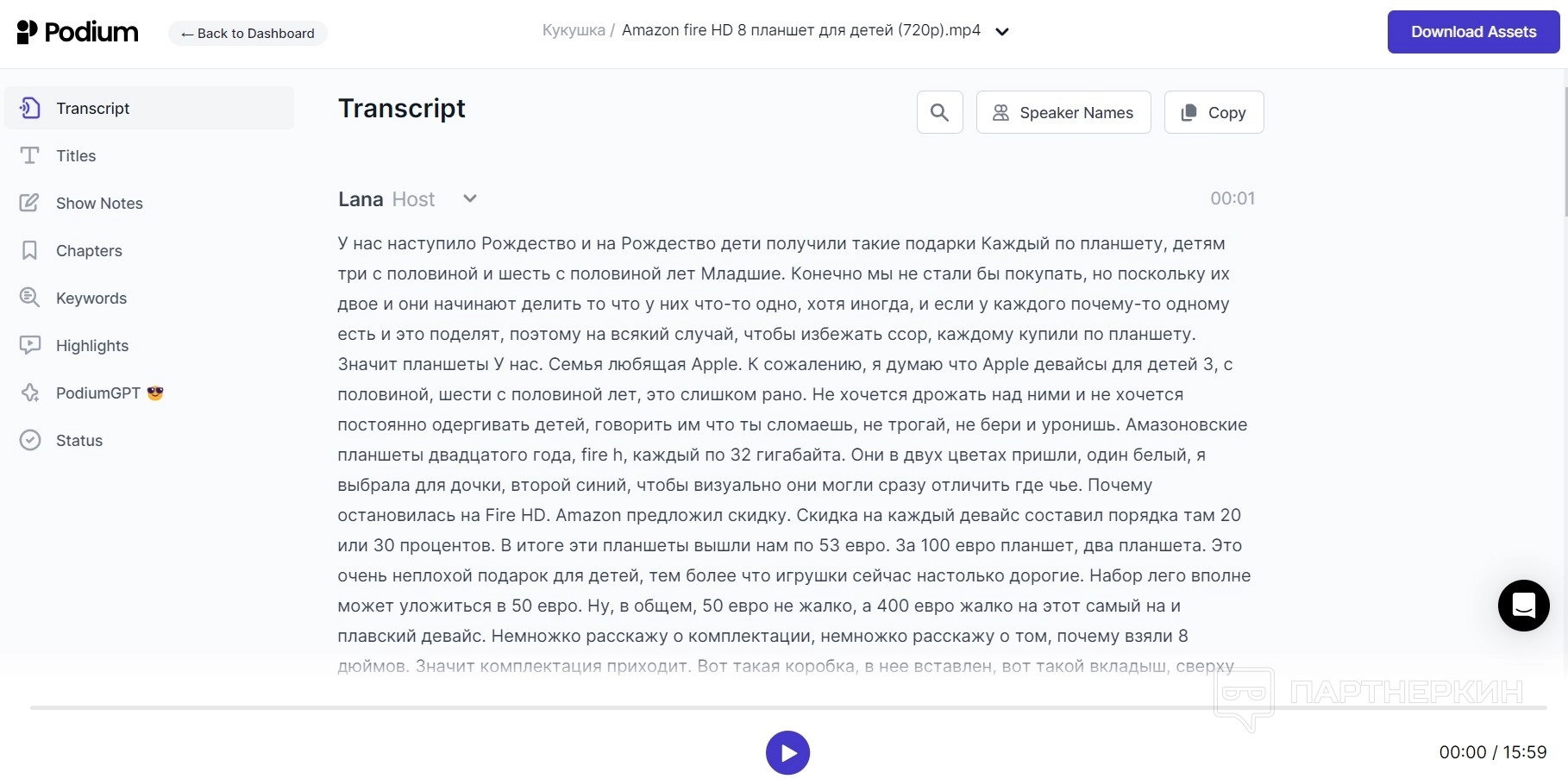
Task: Click the 00:01 transcript timestamp
Action: click(1232, 198)
